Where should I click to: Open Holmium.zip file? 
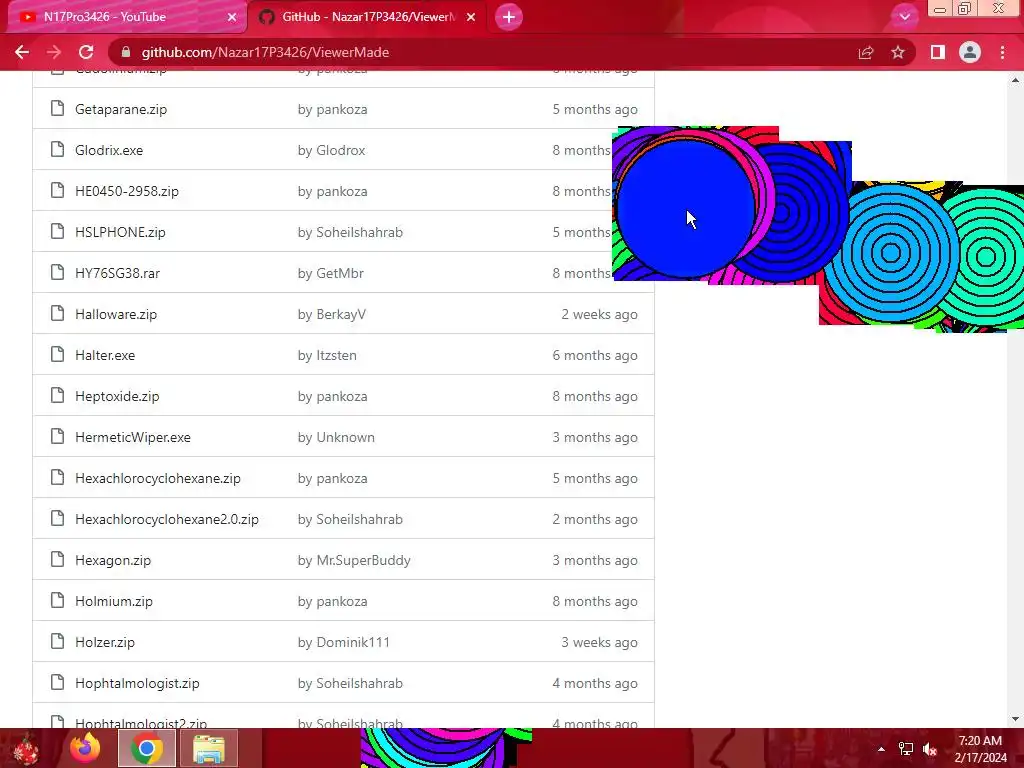[x=114, y=601]
